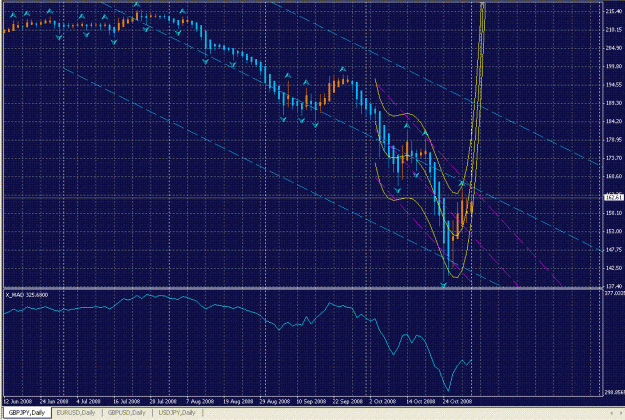
Task: Click the 178.95 price scale label
Action: click(x=613, y=140)
